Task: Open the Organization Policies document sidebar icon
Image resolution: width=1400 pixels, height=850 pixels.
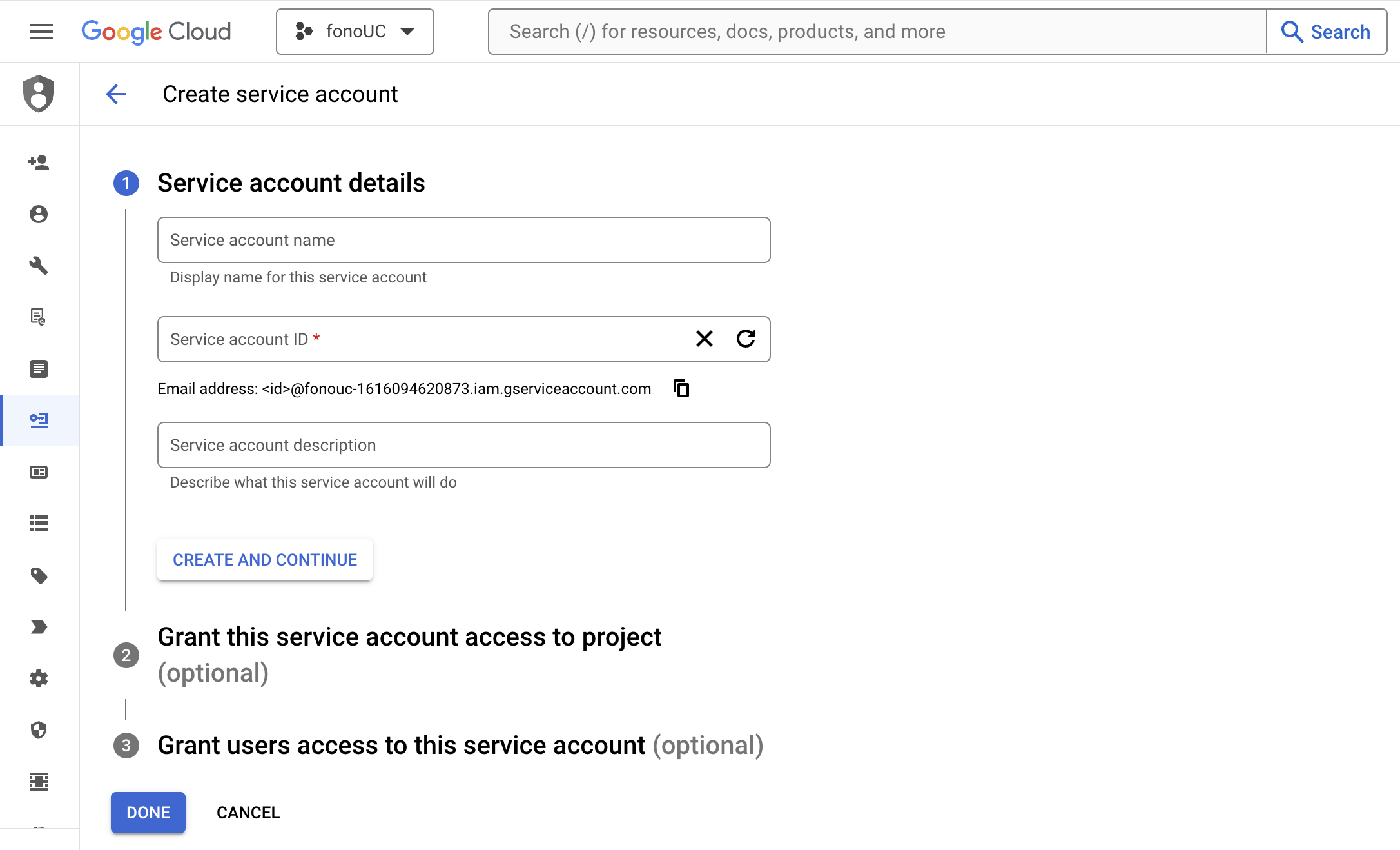Action: point(39,369)
